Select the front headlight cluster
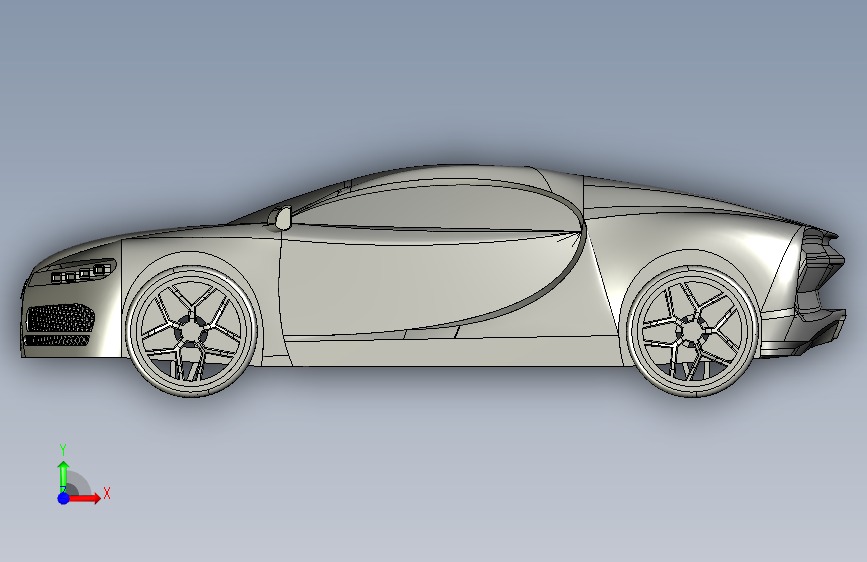This screenshot has width=867, height=562. (82, 271)
